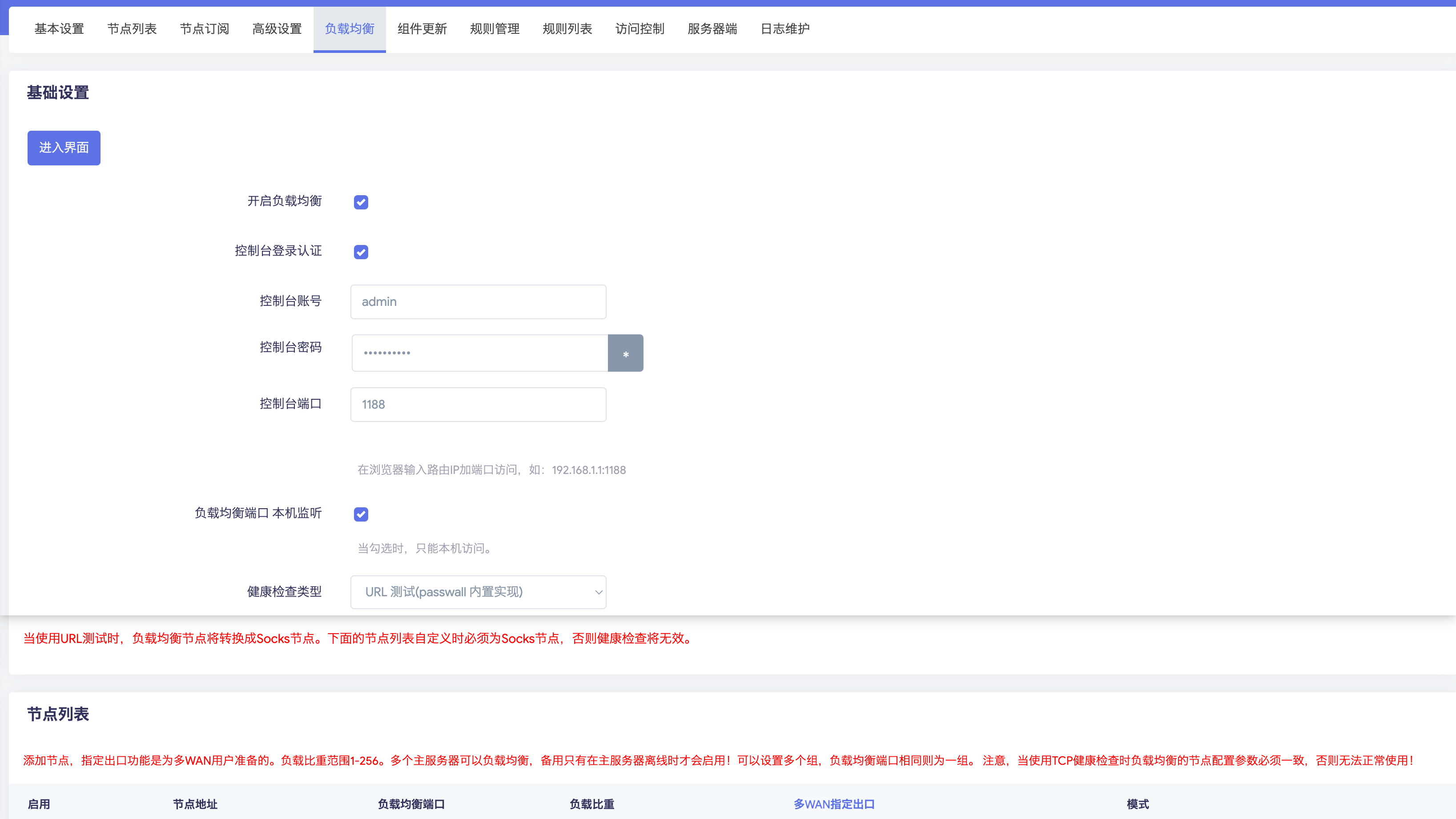
Task: Switch to 节点列表 tab
Action: 132,29
